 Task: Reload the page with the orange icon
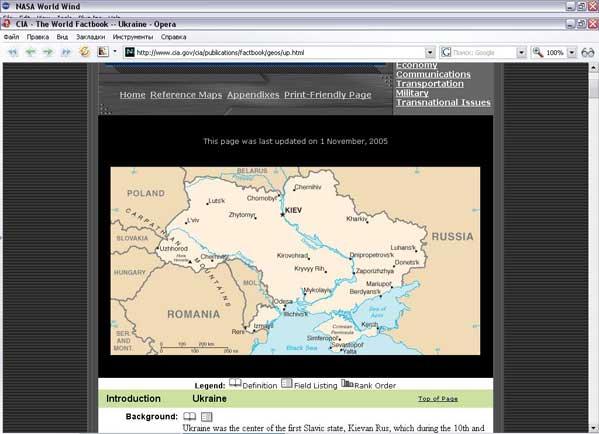click(x=85, y=52)
